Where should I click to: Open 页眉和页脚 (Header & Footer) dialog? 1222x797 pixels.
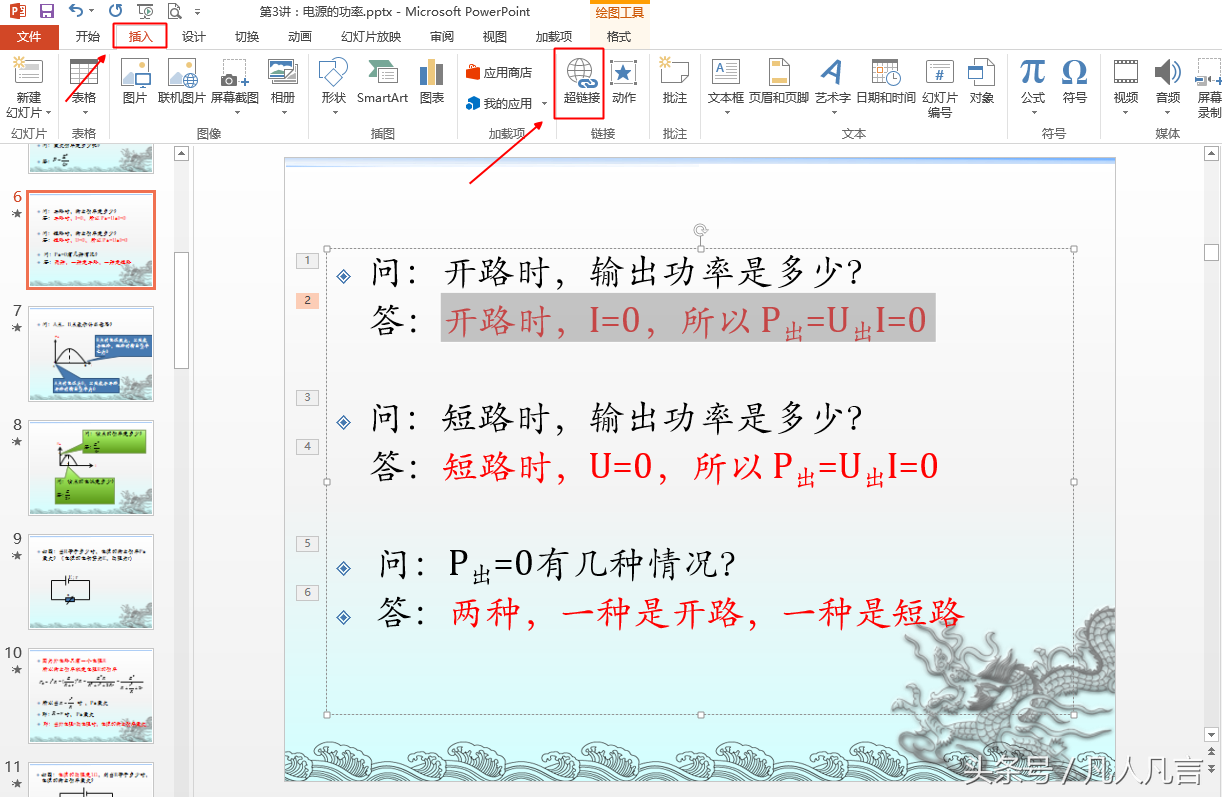pos(780,82)
